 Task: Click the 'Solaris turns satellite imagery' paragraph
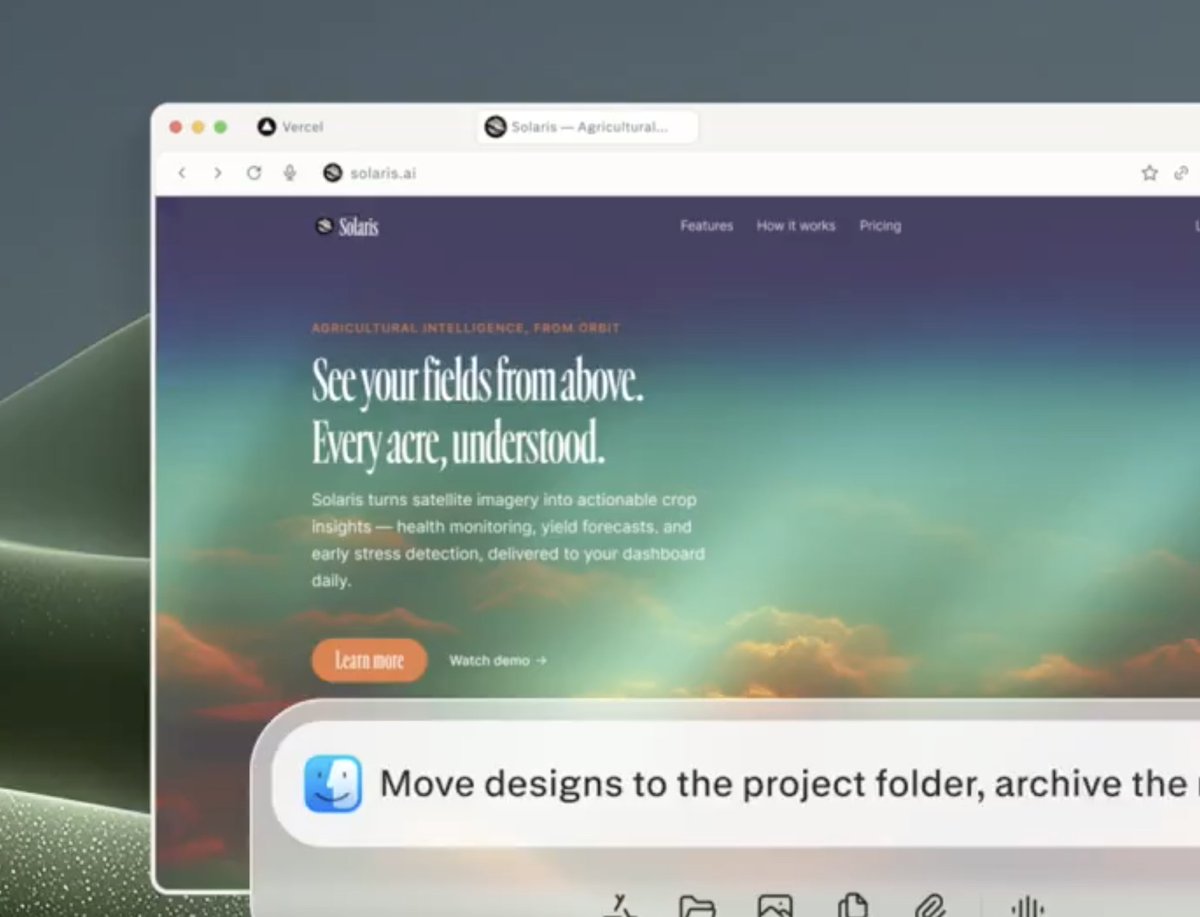pyautogui.click(x=508, y=540)
